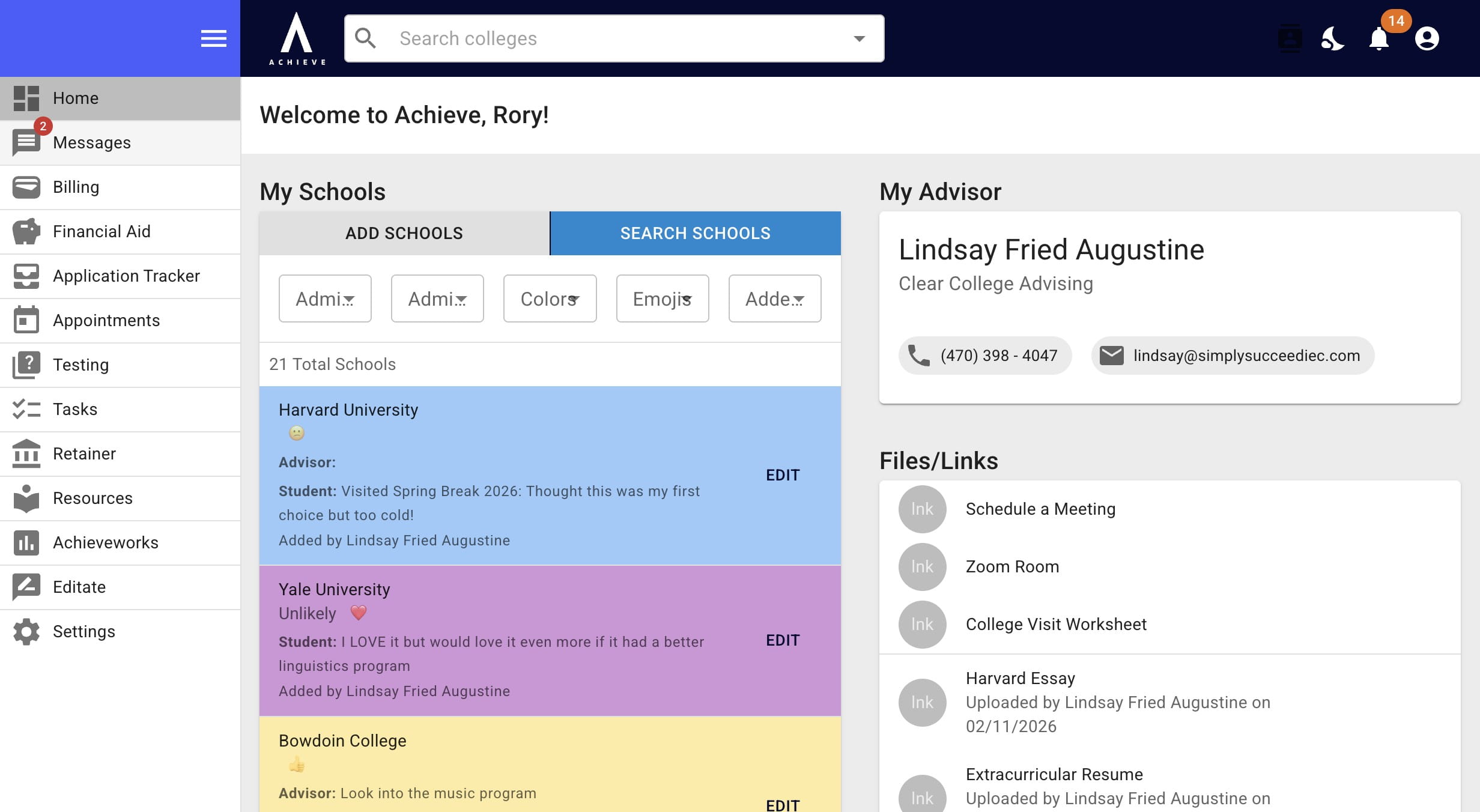The image size is (1480, 812).
Task: Click the Tasks checklist icon
Action: click(26, 409)
